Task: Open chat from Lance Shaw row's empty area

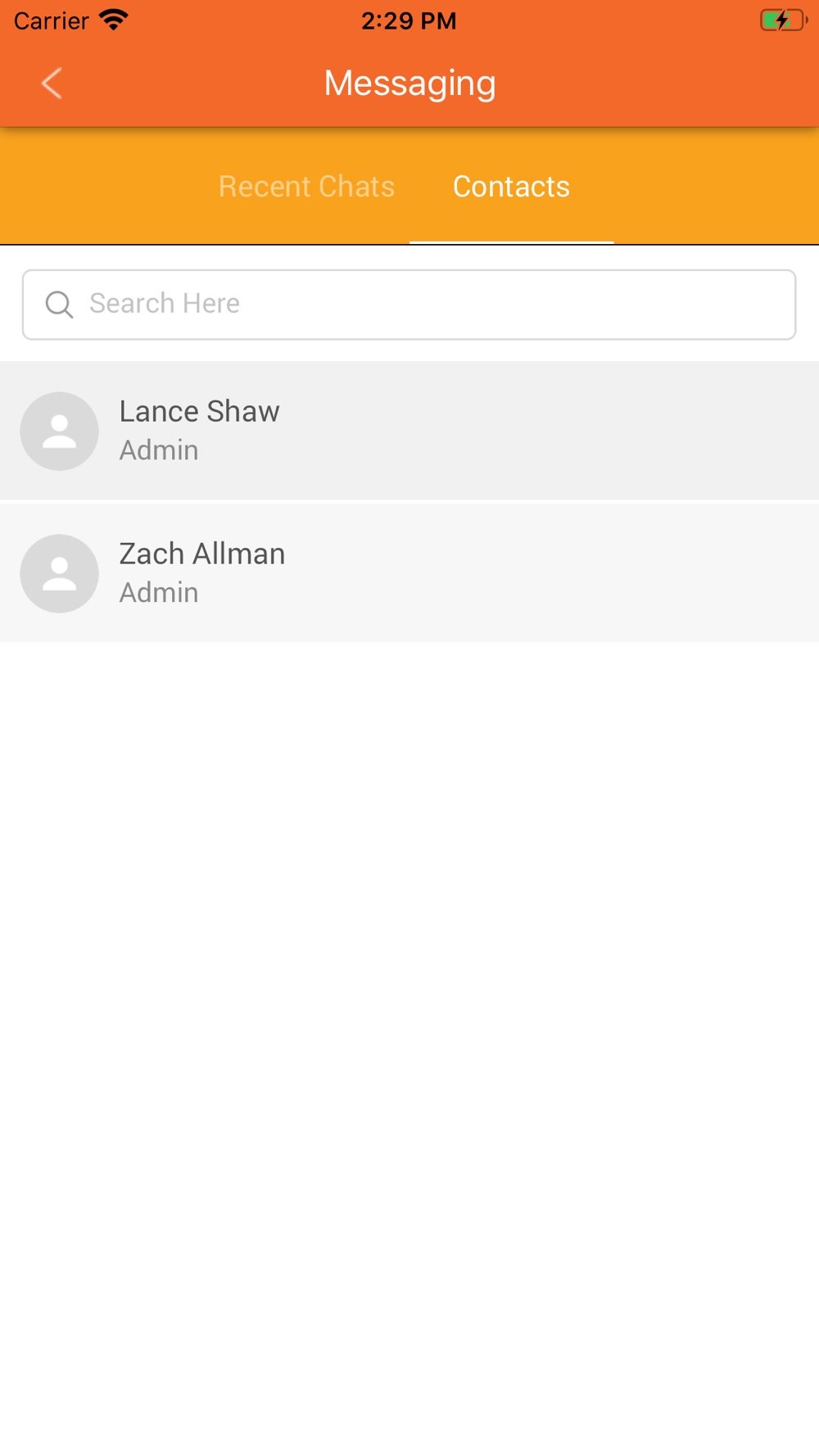Action: tap(549, 431)
